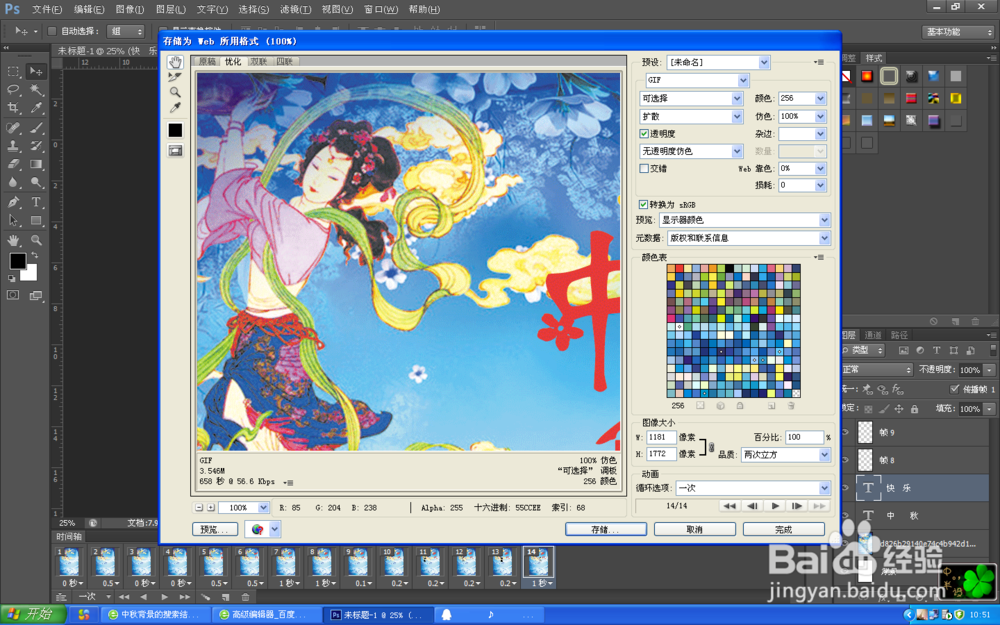Hide the 快乐 text layer eye icon
The image size is (1000, 625).
846,488
